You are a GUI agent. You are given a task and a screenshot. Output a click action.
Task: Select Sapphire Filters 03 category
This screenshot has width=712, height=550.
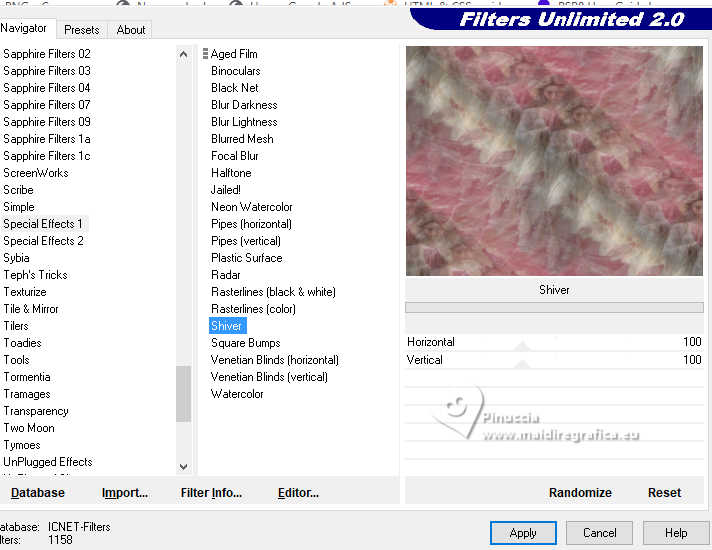tap(47, 71)
